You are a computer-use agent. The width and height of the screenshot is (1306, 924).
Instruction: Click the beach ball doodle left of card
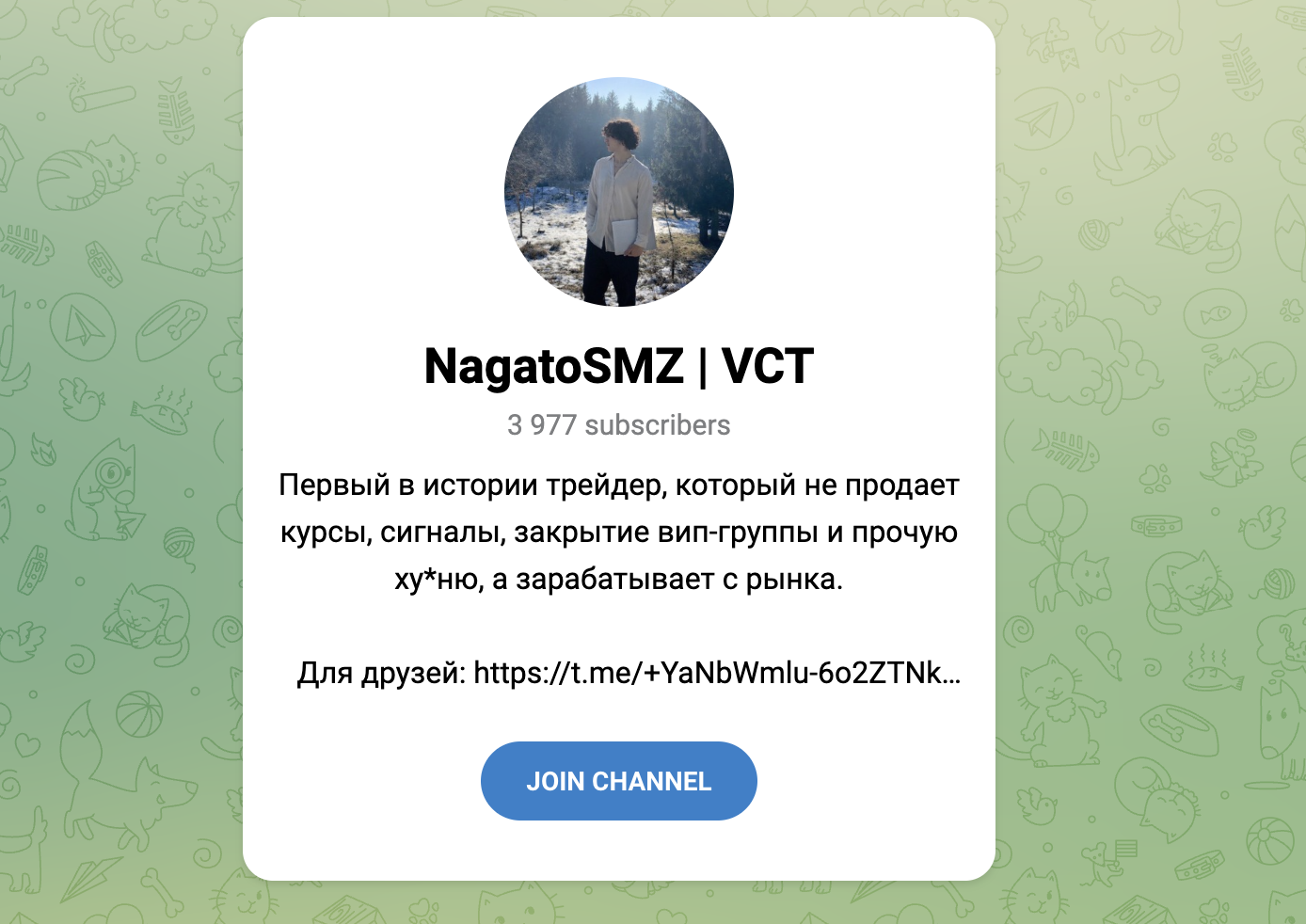(139, 713)
